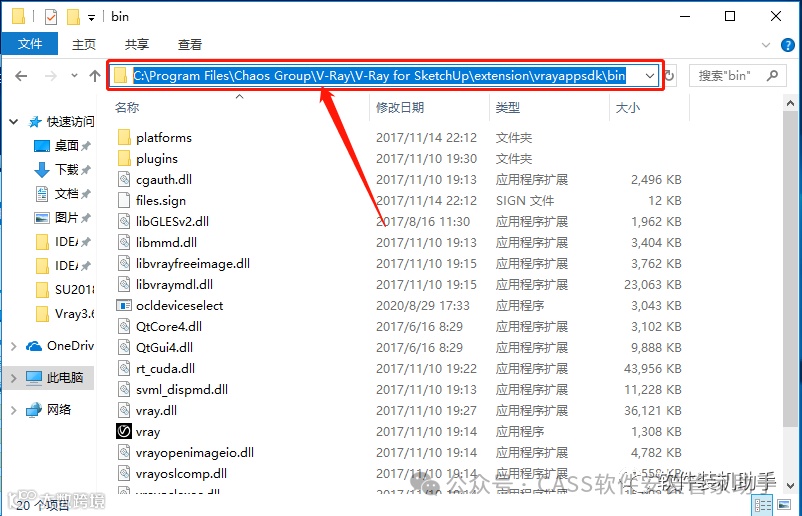Switch to the 查看 tab
802x516 pixels.
tap(190, 44)
